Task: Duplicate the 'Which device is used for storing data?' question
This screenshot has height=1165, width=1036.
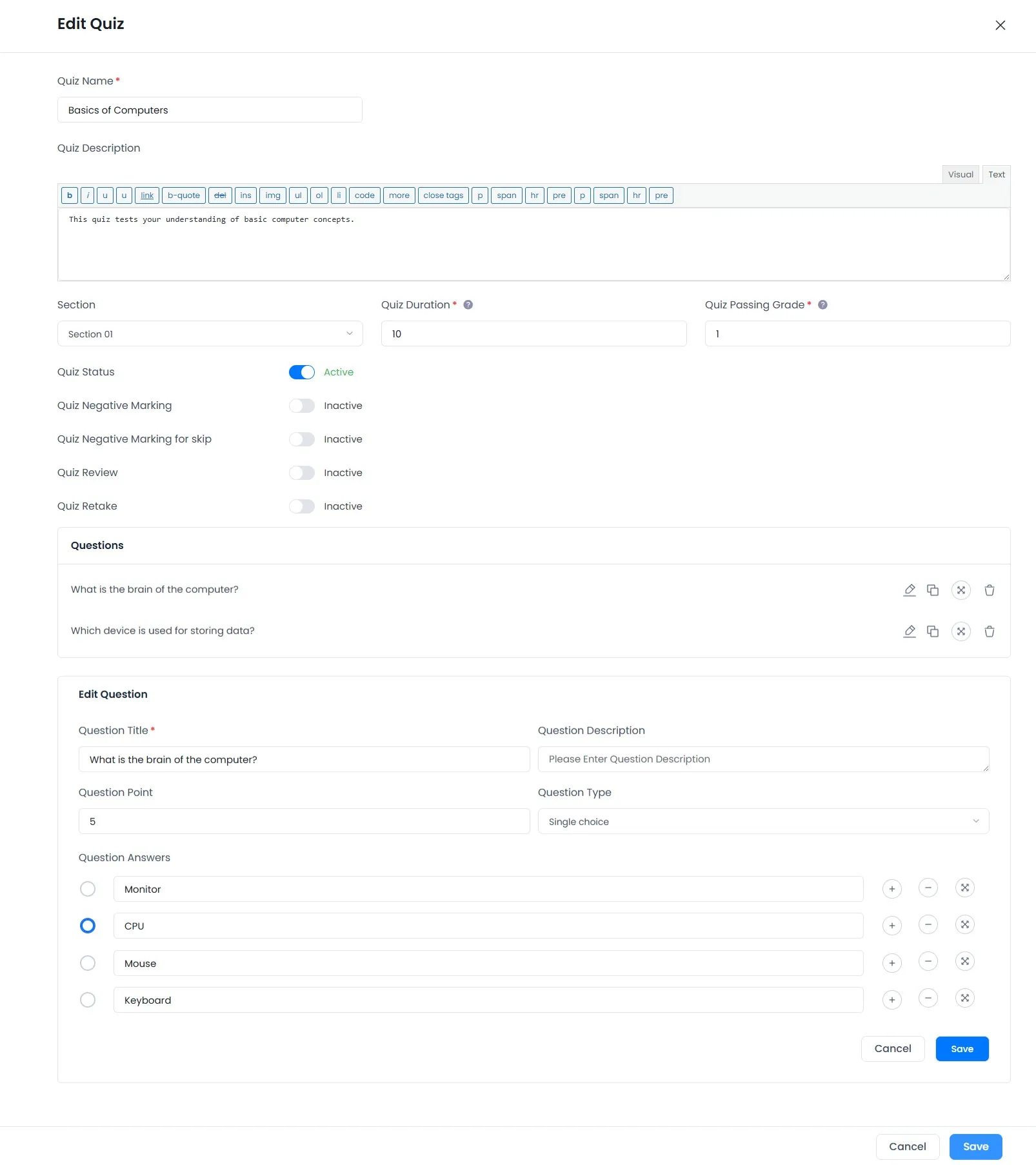Action: (933, 632)
